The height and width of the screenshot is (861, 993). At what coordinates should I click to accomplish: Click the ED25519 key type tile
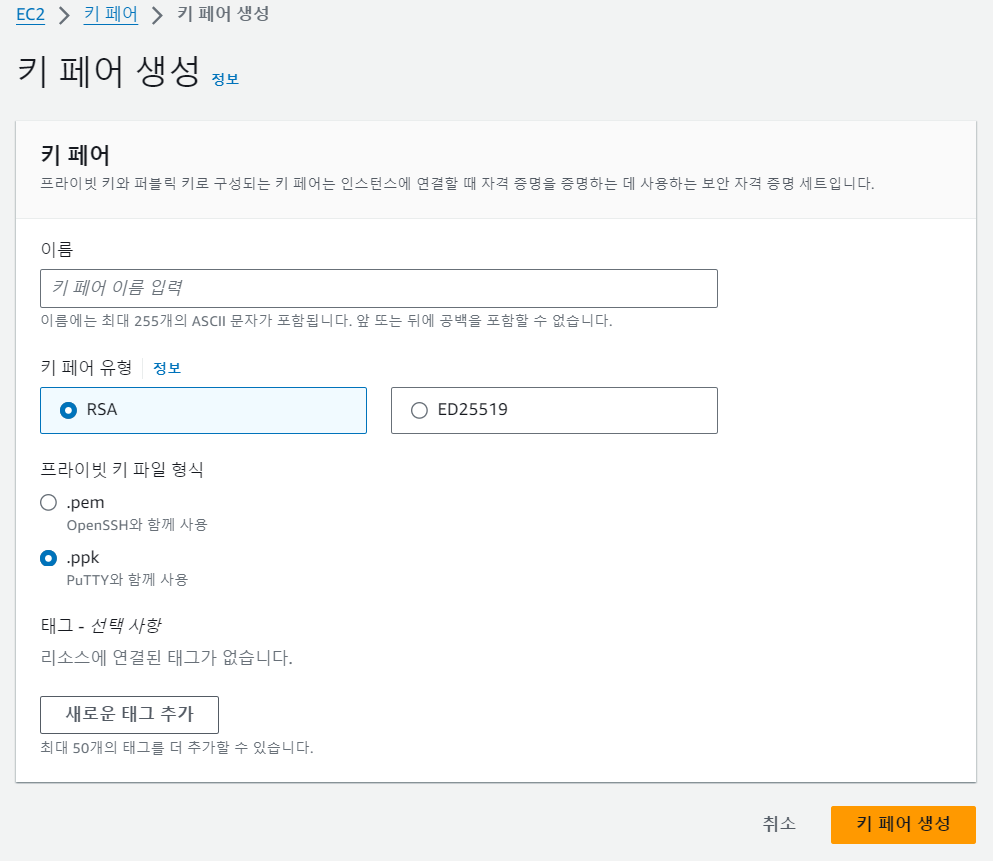tap(554, 410)
